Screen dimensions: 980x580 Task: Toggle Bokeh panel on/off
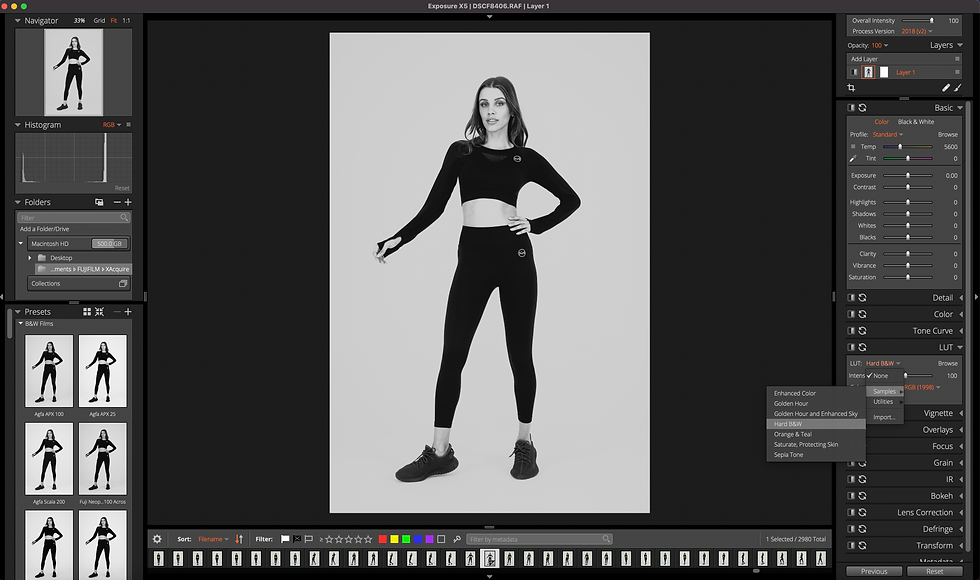pyautogui.click(x=851, y=496)
